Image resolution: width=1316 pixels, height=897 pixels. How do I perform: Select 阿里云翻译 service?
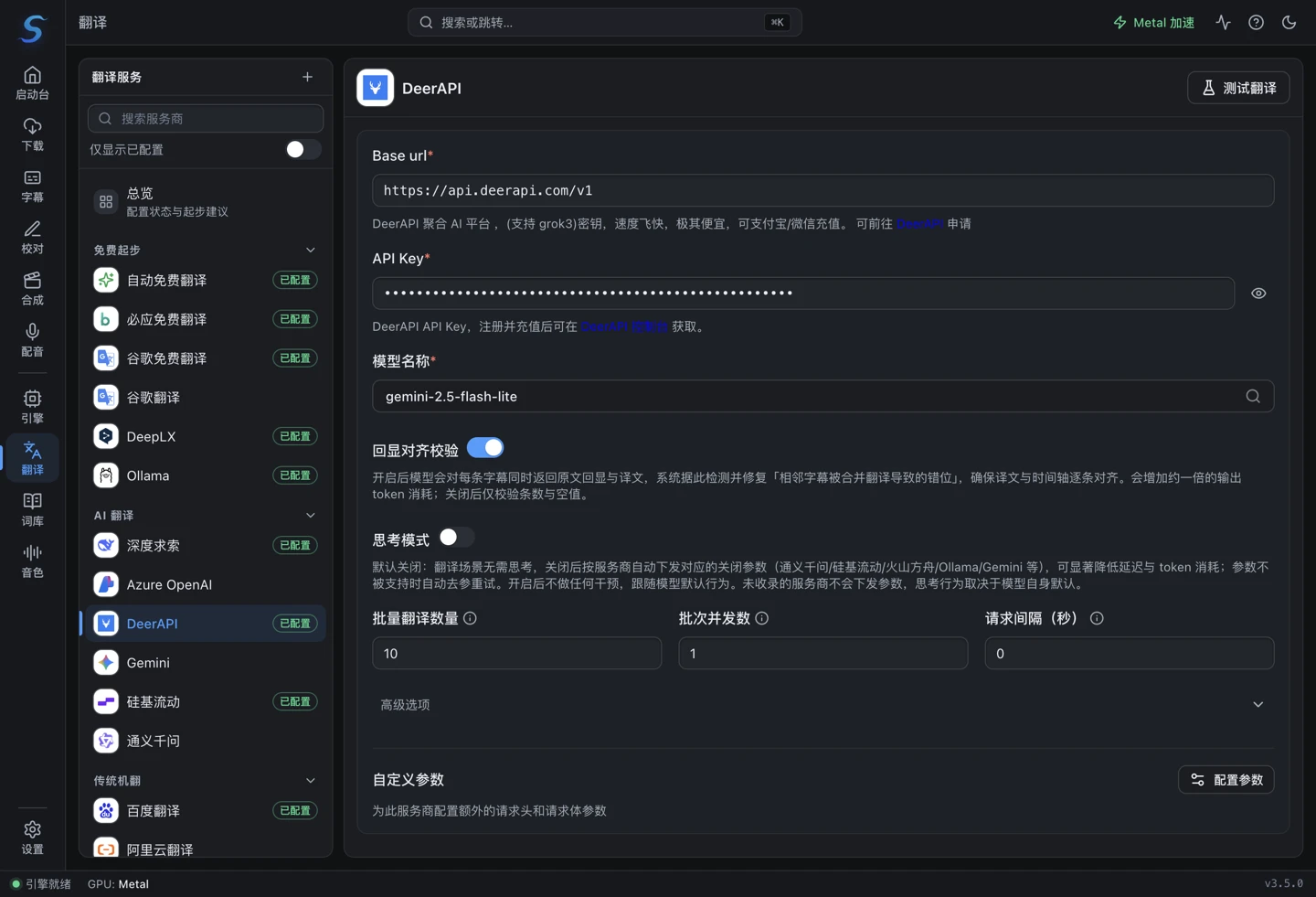click(x=206, y=849)
